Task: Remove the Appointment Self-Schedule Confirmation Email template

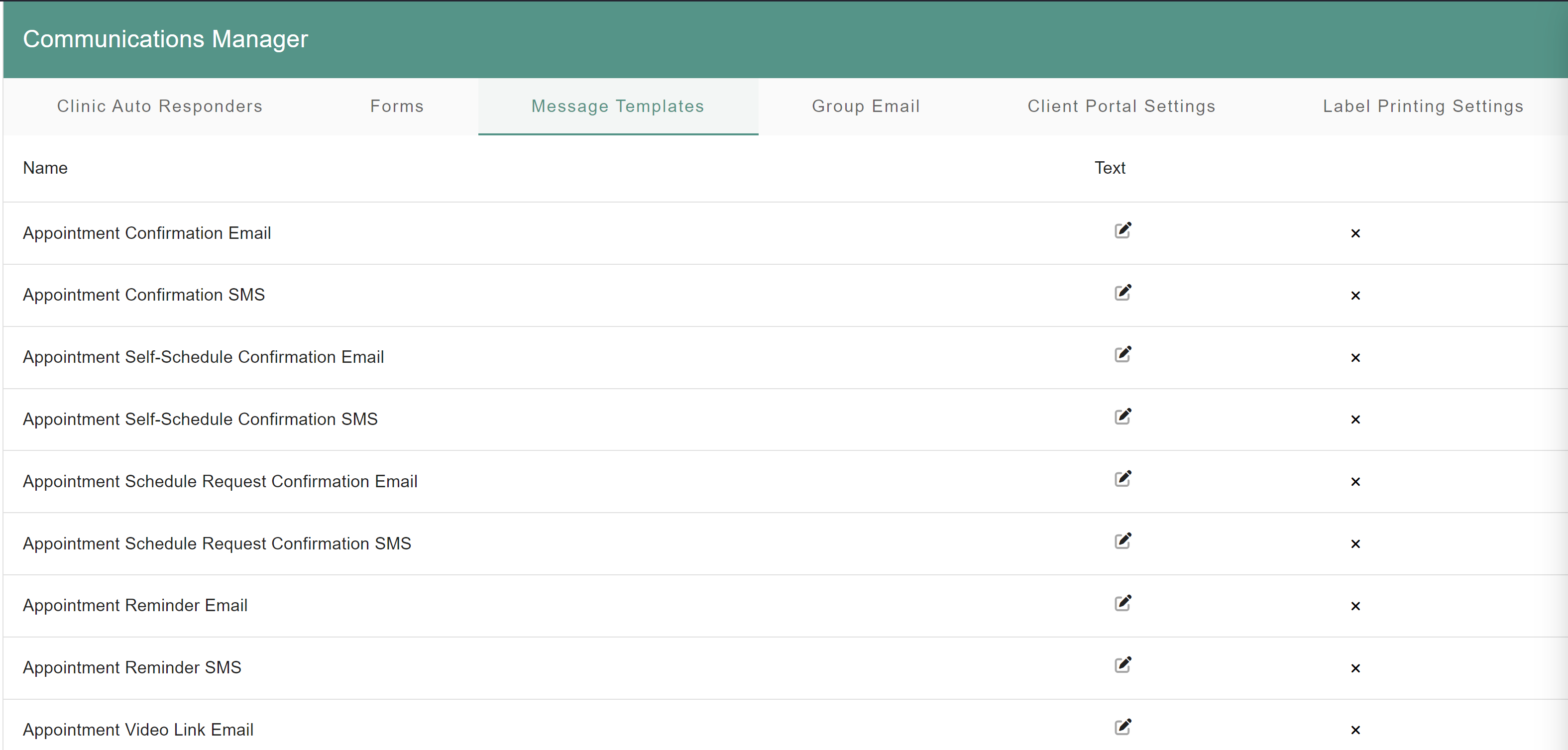Action: point(1355,358)
